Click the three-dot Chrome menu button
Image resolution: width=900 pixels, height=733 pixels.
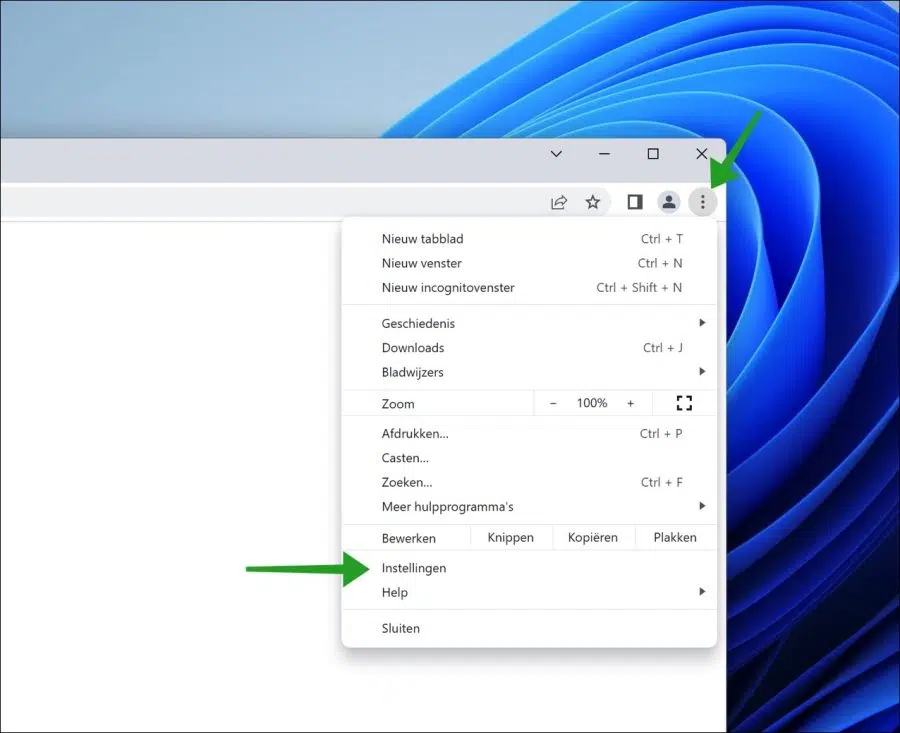coord(703,202)
